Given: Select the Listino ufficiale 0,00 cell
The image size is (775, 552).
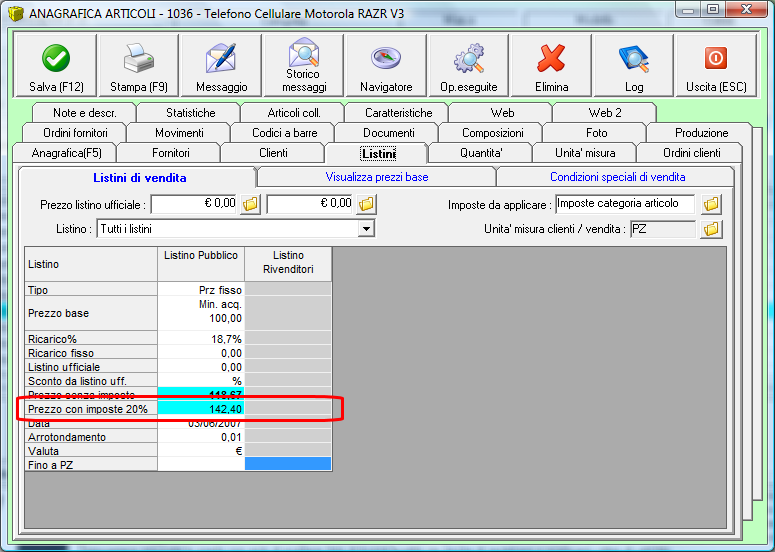Looking at the screenshot, I should click(x=201, y=367).
